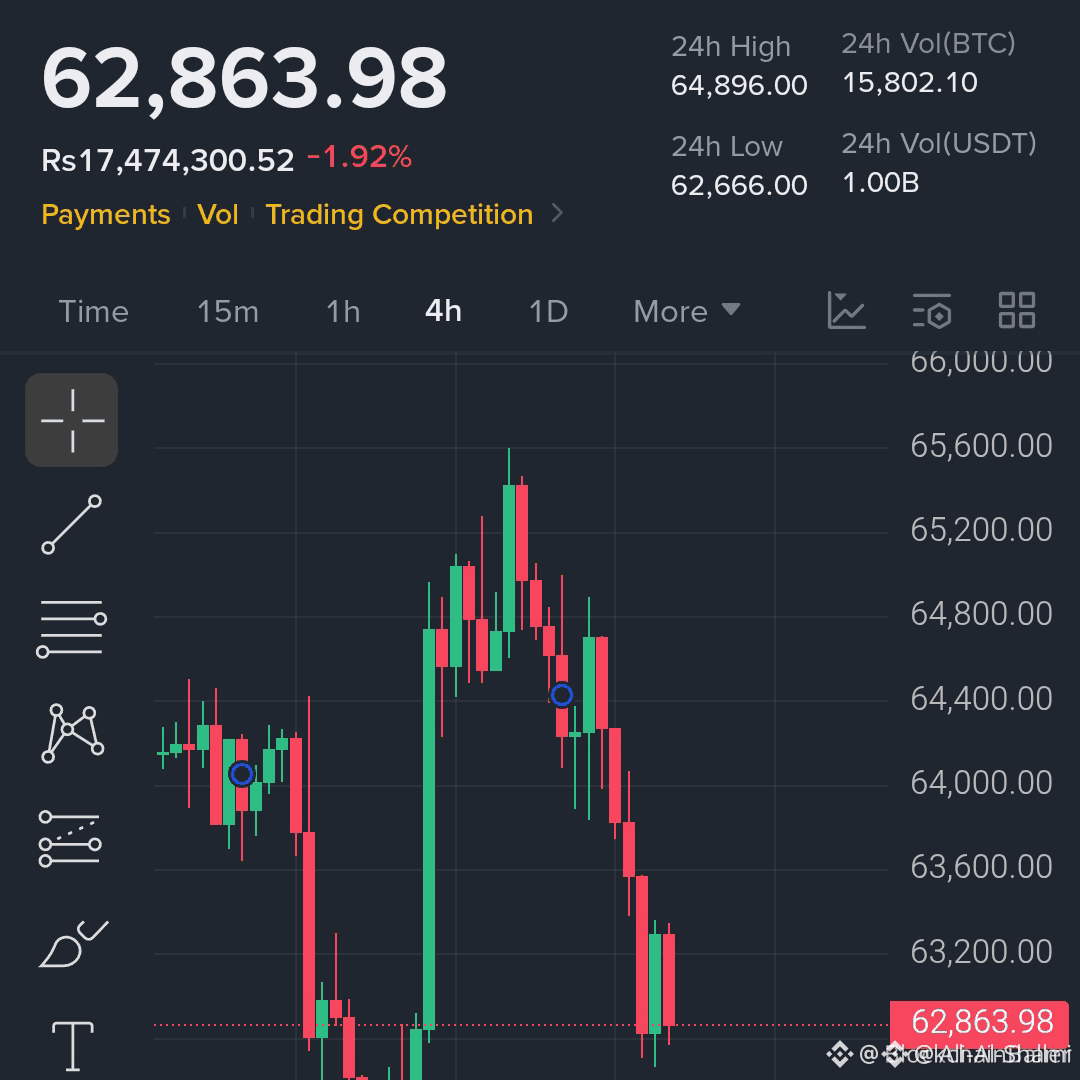Select the 4h interval tab

click(443, 311)
